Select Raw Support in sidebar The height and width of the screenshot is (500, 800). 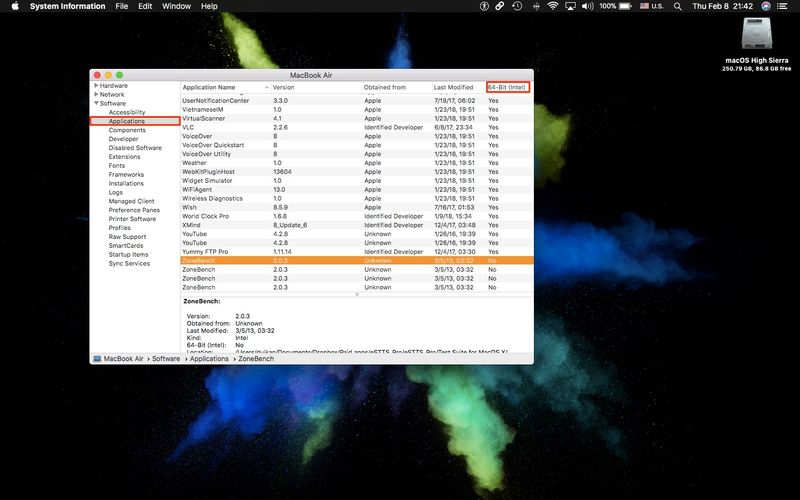[x=127, y=237]
